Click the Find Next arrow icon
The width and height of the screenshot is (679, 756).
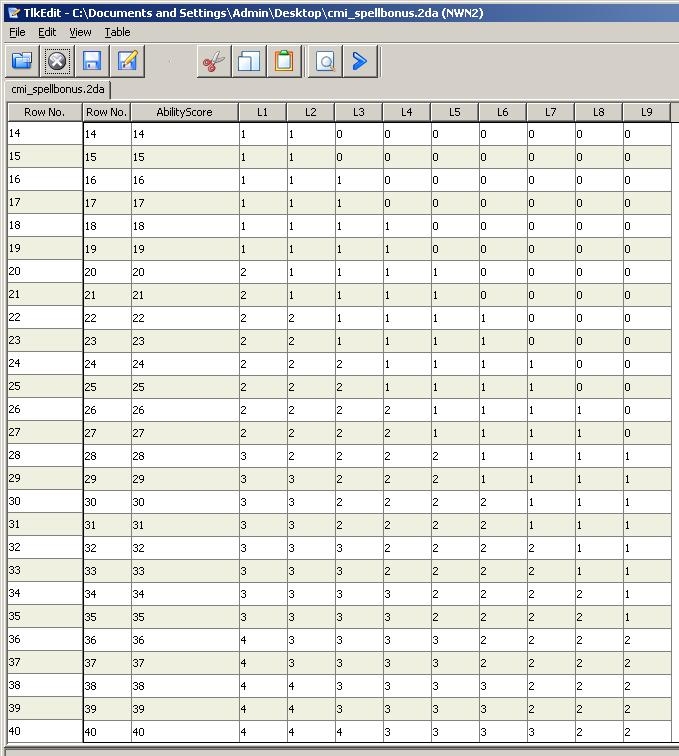tap(360, 62)
